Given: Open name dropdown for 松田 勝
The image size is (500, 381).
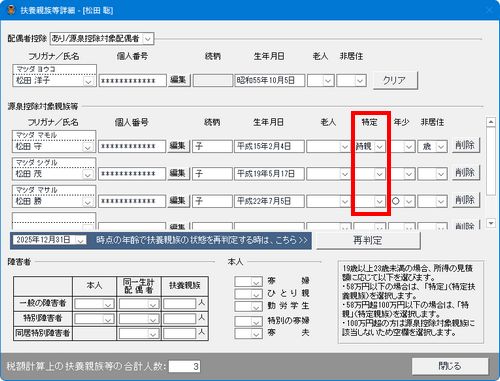Looking at the screenshot, I should click(88, 202).
